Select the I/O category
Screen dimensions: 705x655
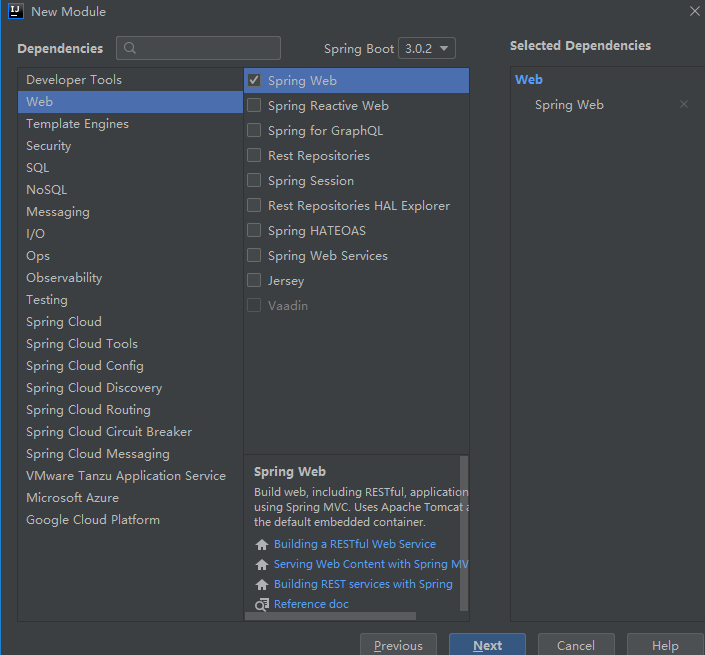[x=130, y=234]
